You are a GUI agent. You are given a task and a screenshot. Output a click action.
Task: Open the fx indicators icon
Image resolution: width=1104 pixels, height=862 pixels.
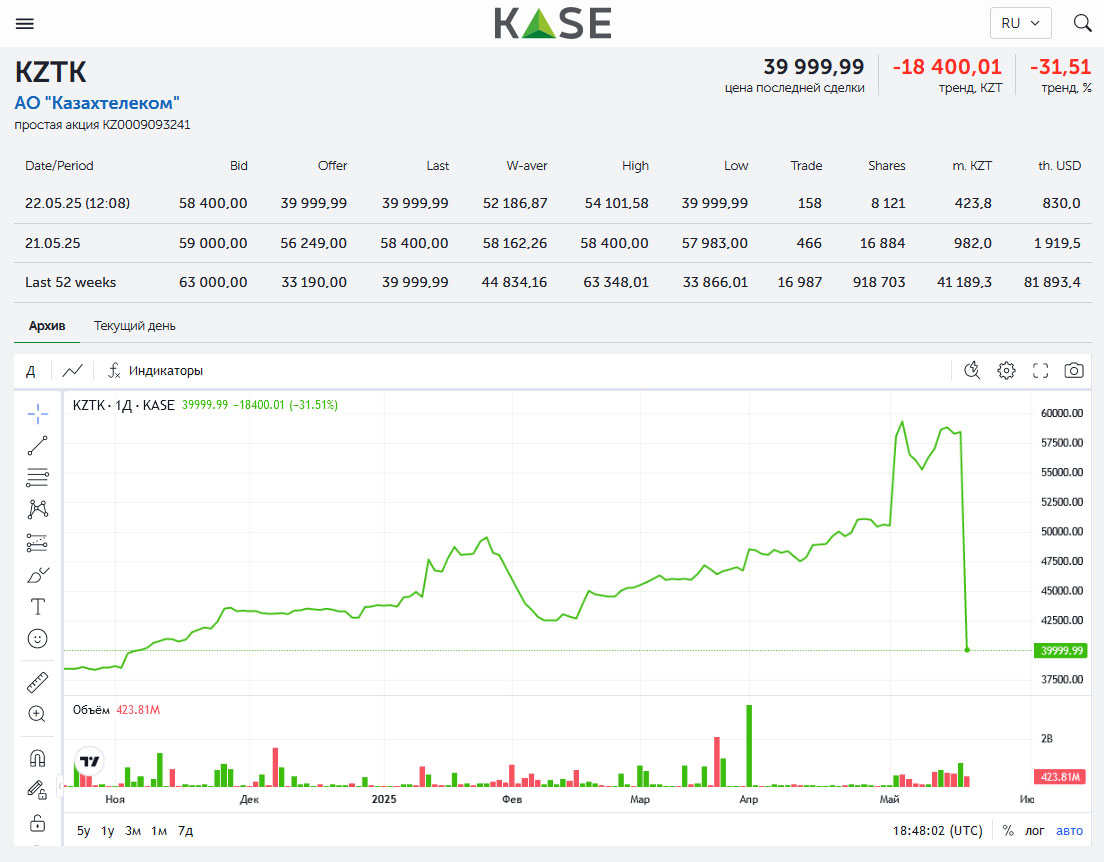pyautogui.click(x=114, y=370)
